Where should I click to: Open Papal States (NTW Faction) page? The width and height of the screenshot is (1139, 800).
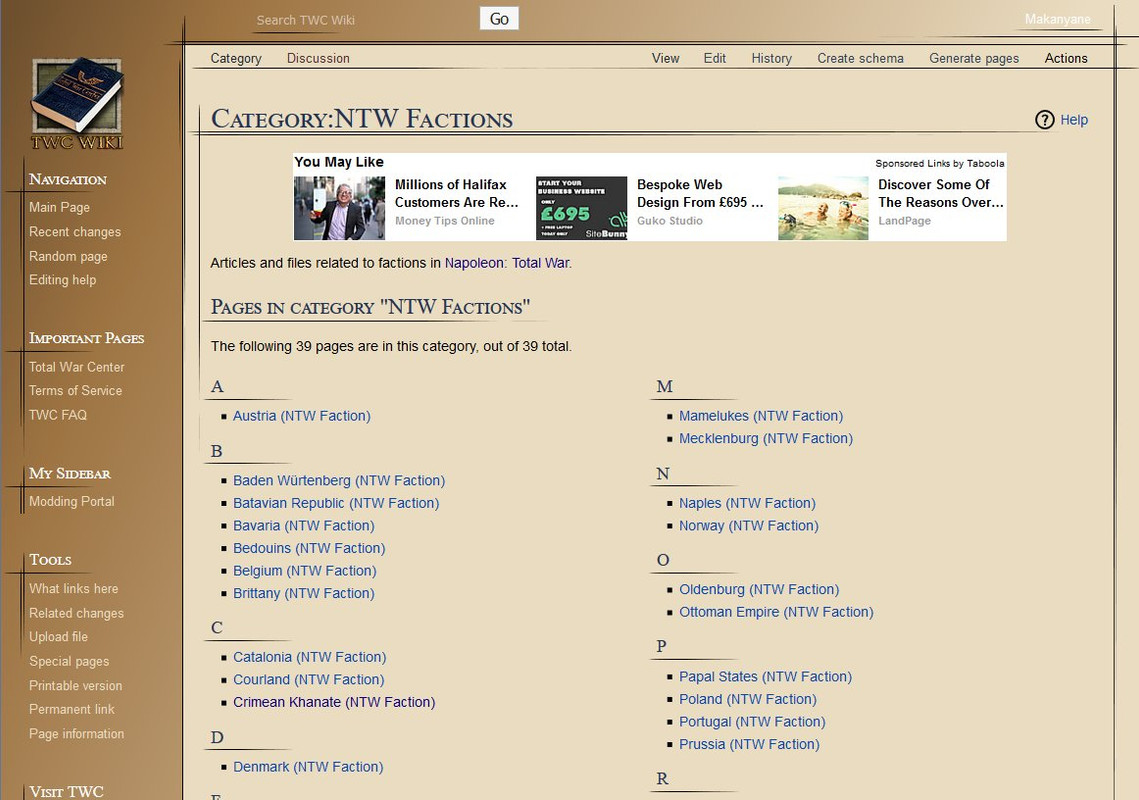[x=765, y=676]
